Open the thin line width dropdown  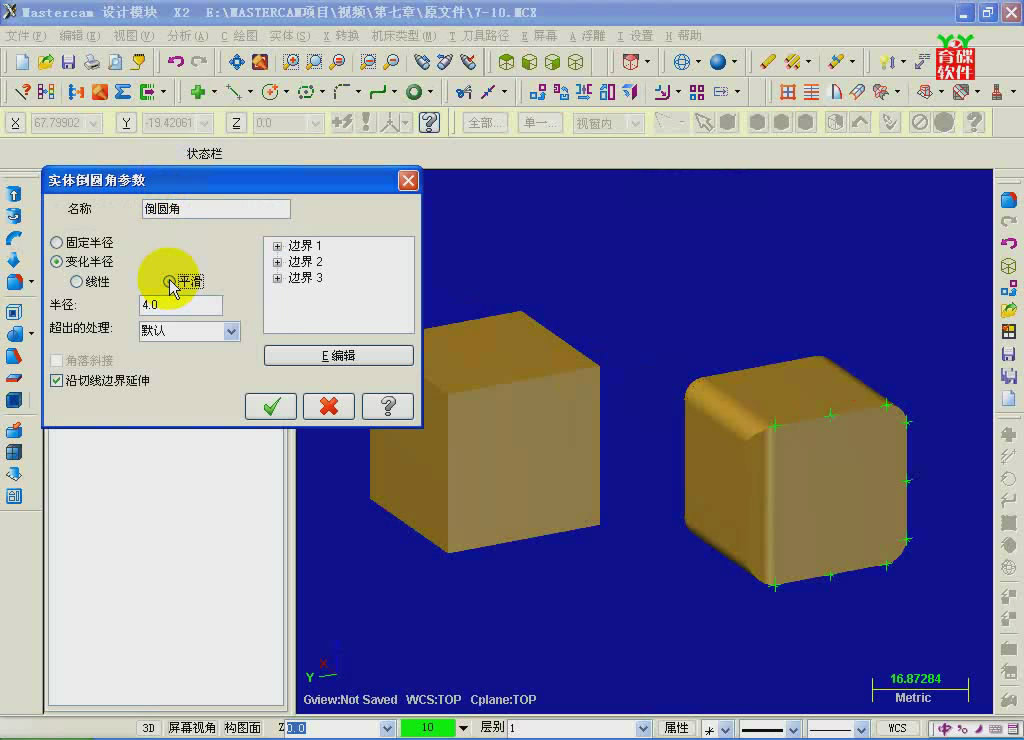[x=861, y=728]
